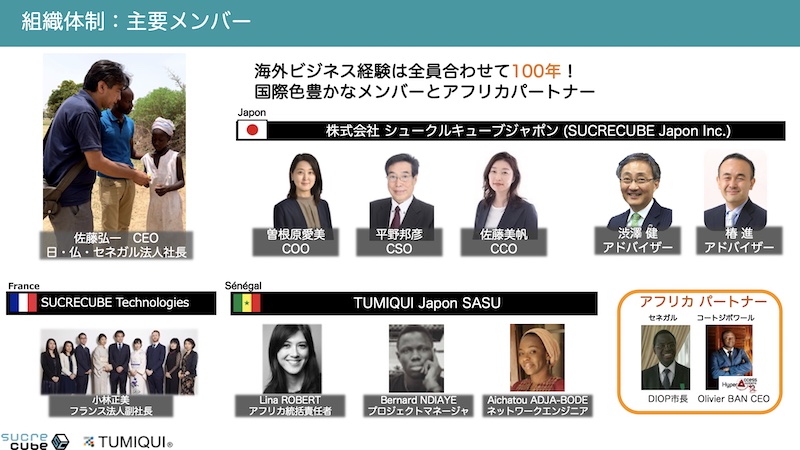The image size is (800, 450).
Task: Click the Bernard NDIAYE caption
Action: (x=418, y=406)
